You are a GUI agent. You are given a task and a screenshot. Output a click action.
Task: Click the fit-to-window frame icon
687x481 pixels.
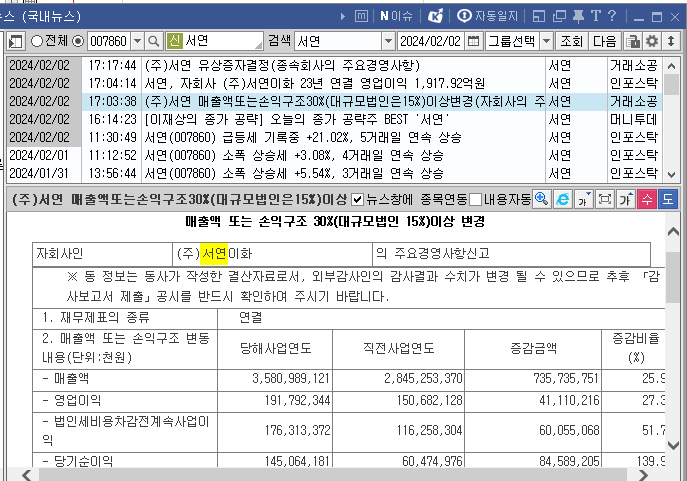[605, 199]
